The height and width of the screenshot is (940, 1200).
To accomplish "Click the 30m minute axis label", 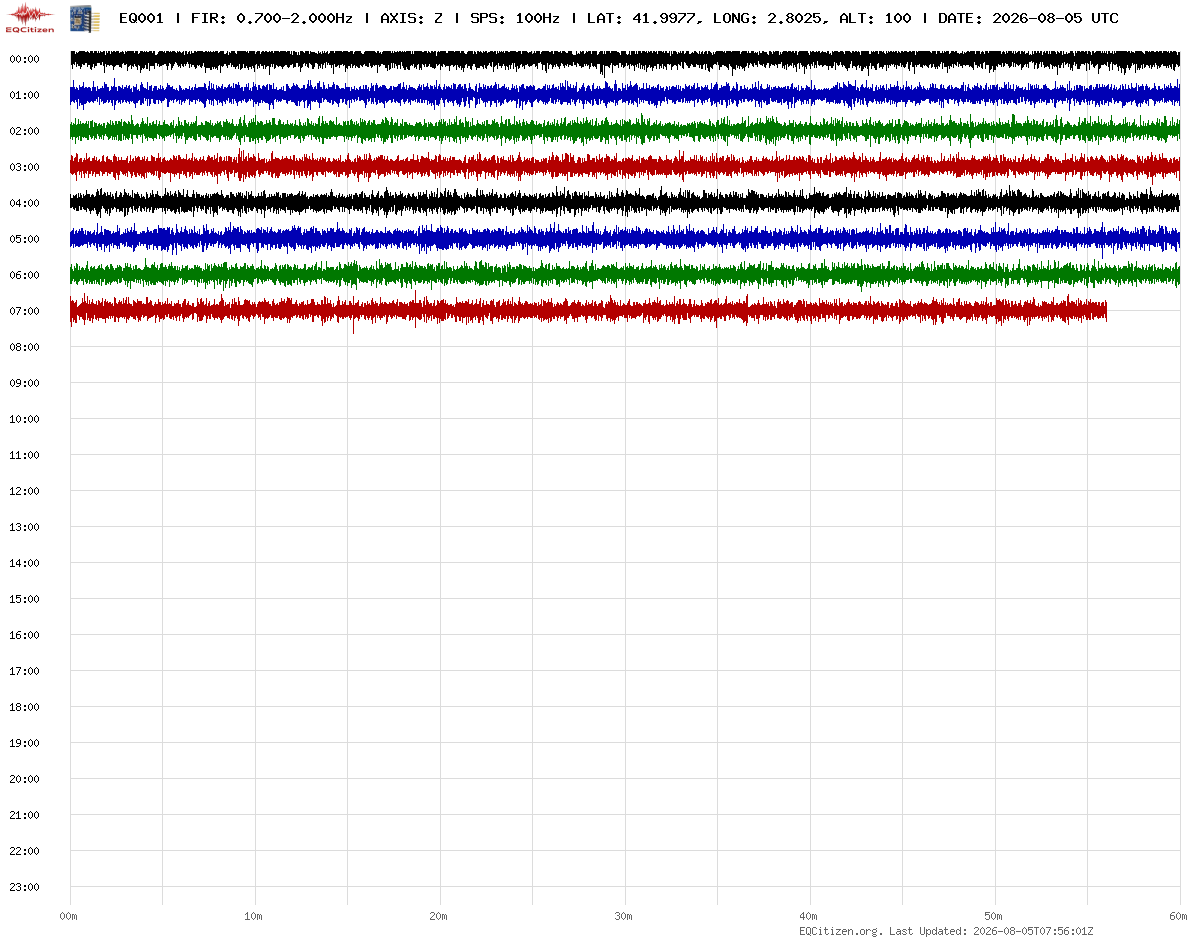I will 624,916.
